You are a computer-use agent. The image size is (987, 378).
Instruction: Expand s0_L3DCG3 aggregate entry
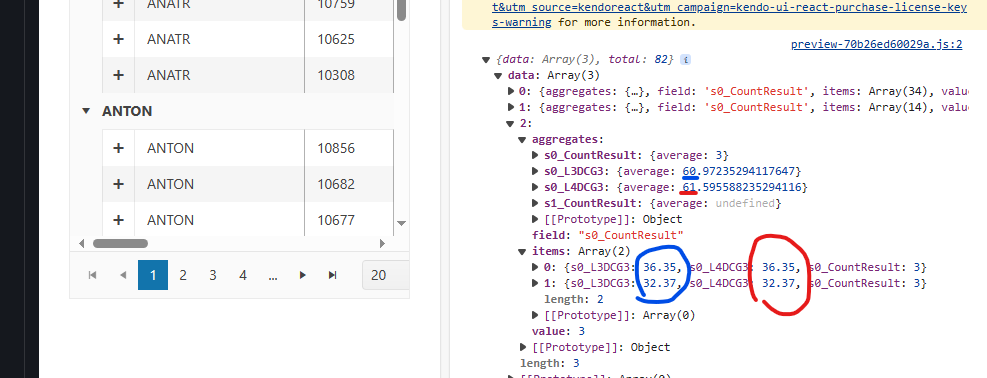pyautogui.click(x=536, y=171)
